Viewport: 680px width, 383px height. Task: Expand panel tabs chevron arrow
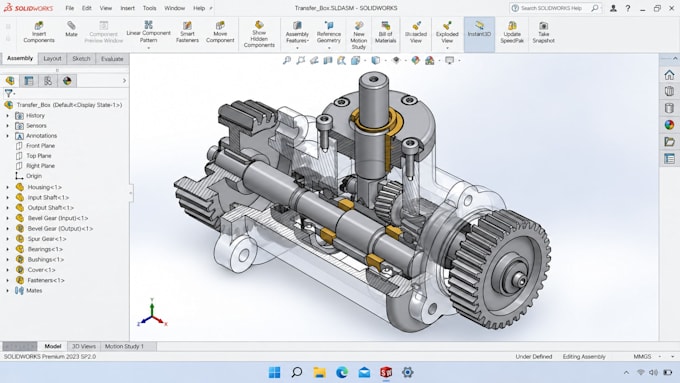pyautogui.click(x=124, y=81)
